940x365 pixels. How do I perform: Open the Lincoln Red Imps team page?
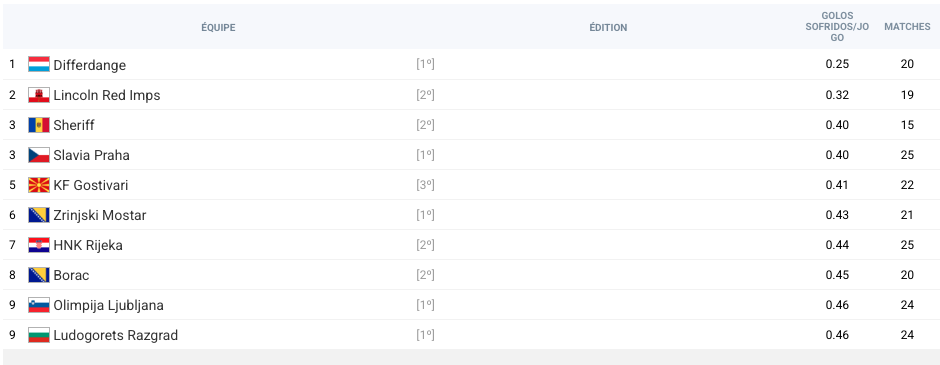click(107, 95)
